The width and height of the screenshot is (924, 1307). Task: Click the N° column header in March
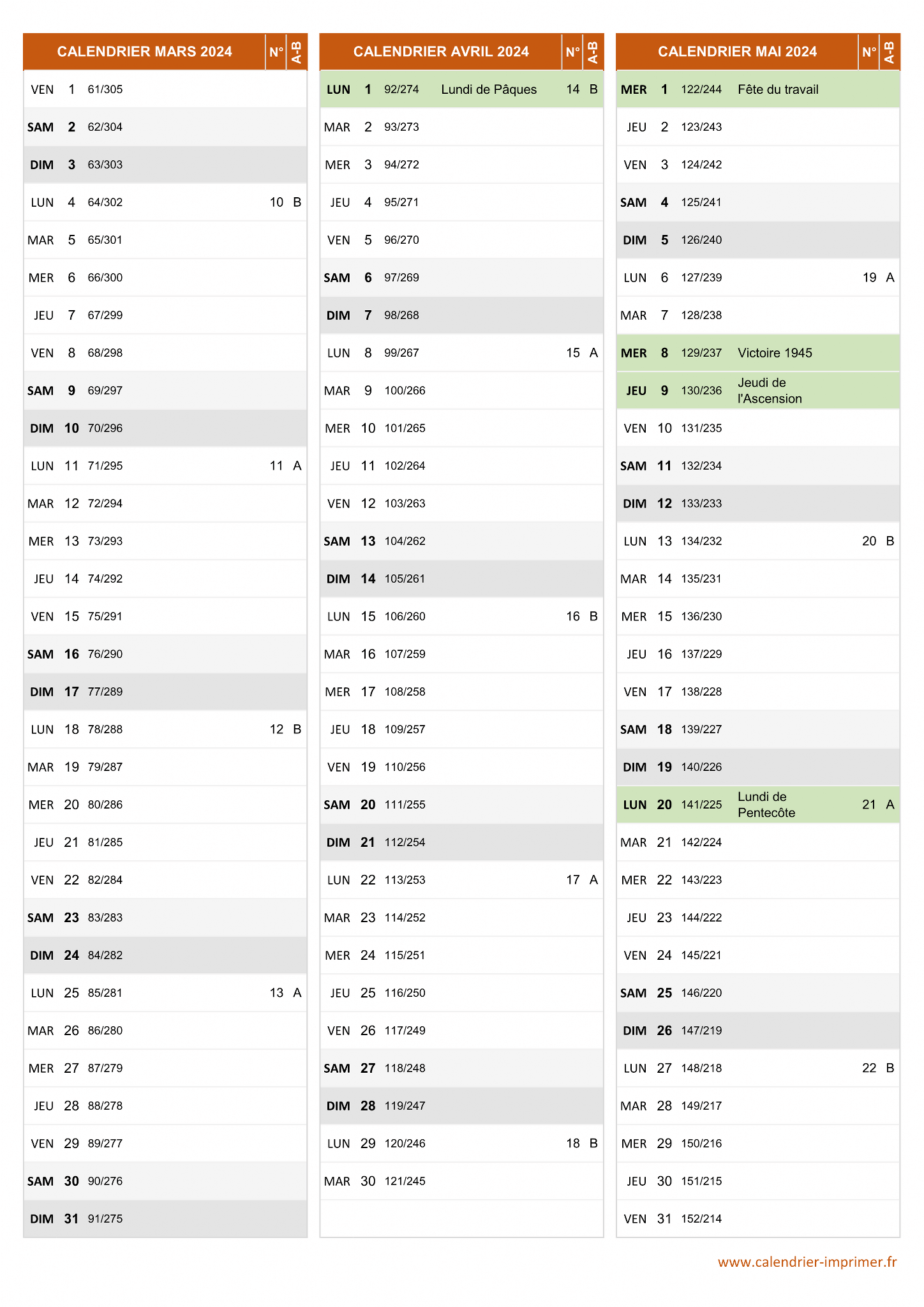[276, 52]
